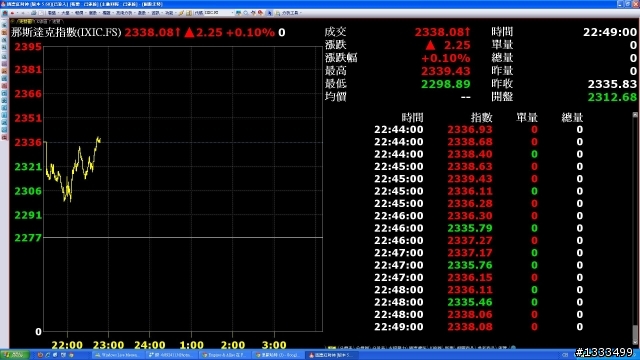The height and width of the screenshot is (360, 640).
Task: Click the index value 2336.15 in the table
Action: pyautogui.click(x=470, y=278)
